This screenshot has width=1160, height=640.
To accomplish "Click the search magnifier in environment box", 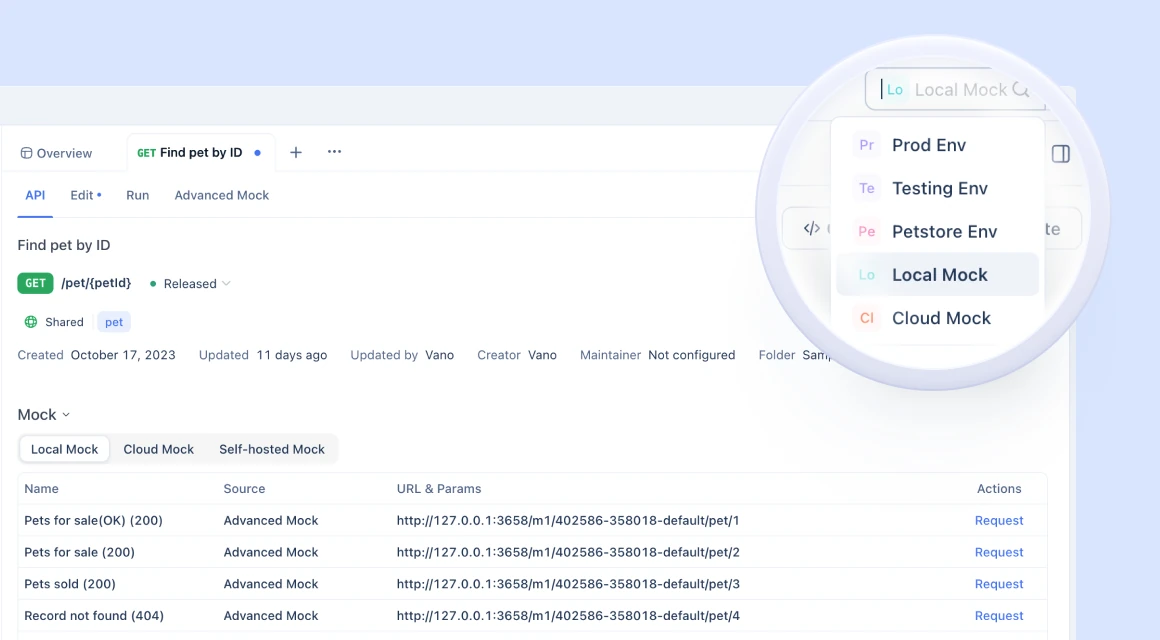I will [x=1021, y=89].
